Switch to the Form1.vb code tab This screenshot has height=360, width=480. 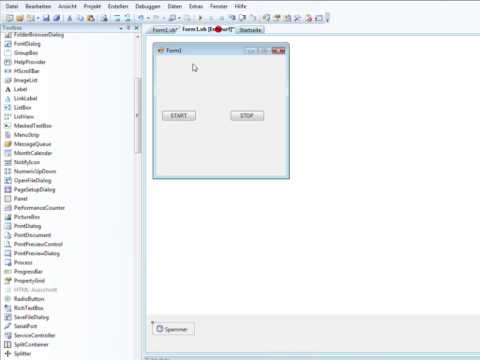pos(164,30)
